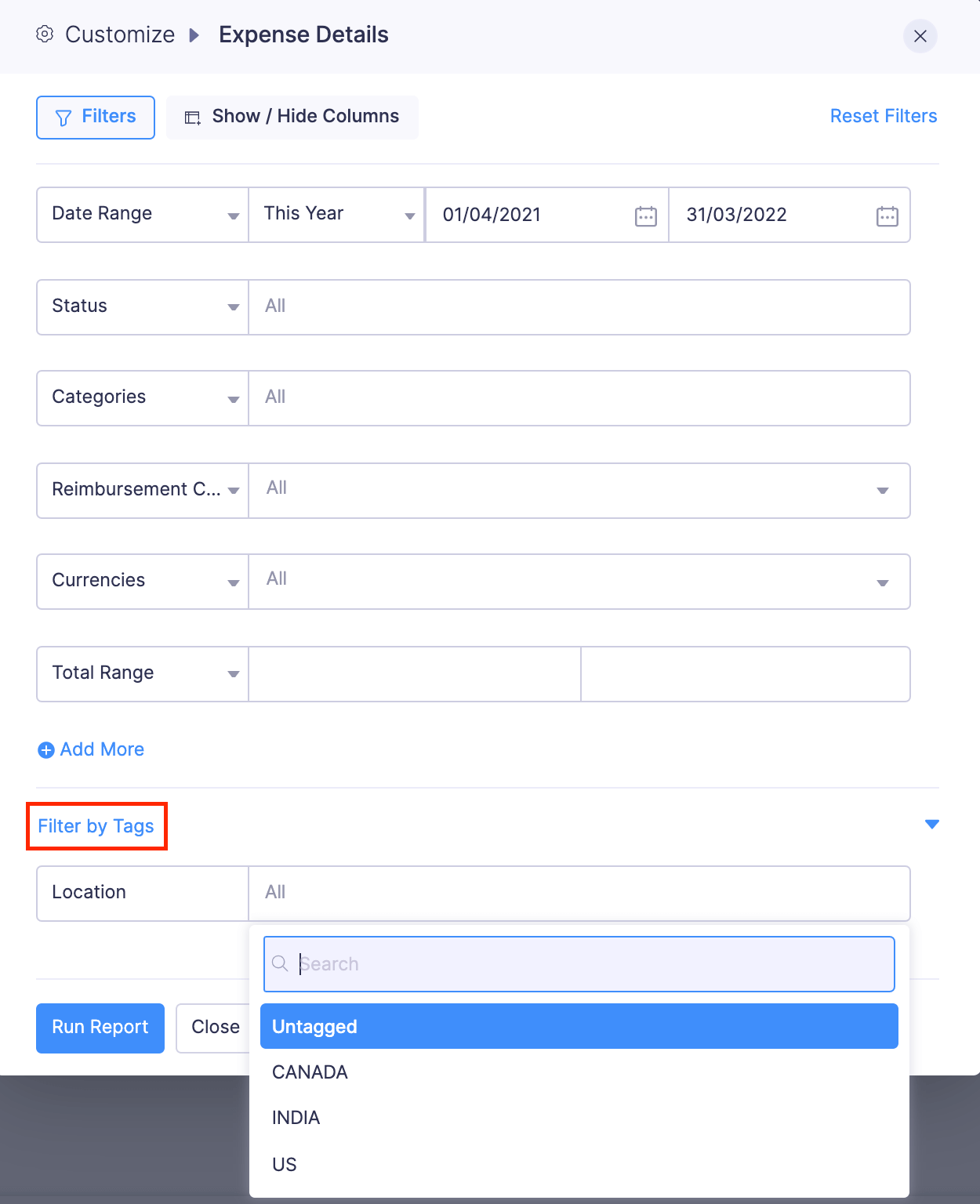Select CANADA from the location list
The image size is (980, 1204).
pos(310,1072)
